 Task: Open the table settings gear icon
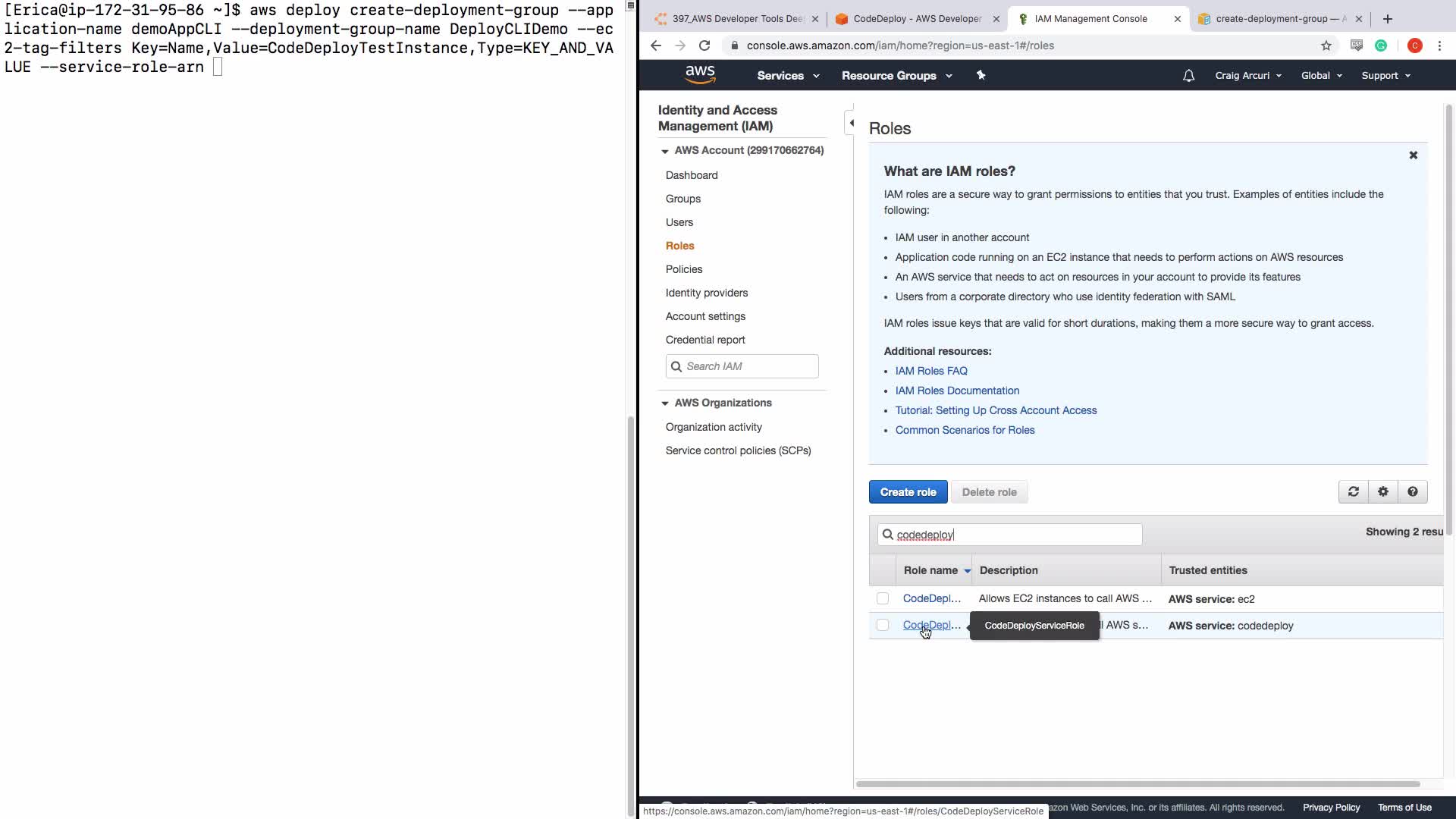(1382, 491)
